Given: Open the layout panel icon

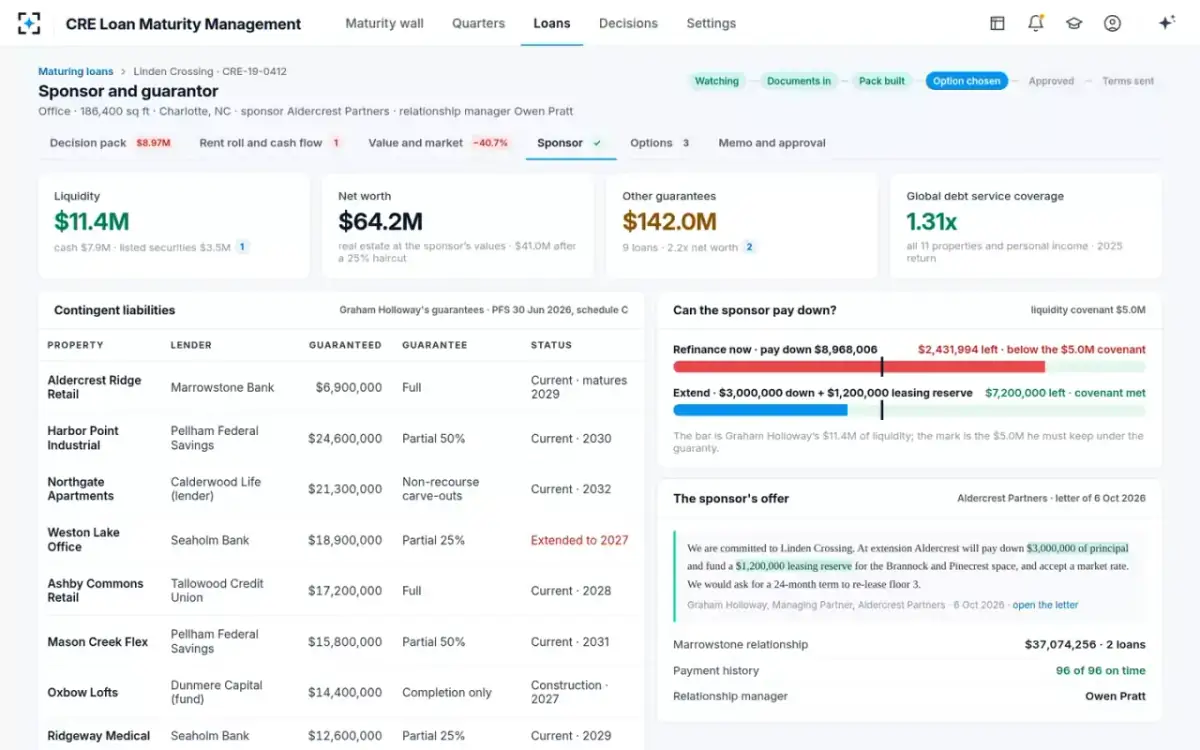Looking at the screenshot, I should point(997,23).
